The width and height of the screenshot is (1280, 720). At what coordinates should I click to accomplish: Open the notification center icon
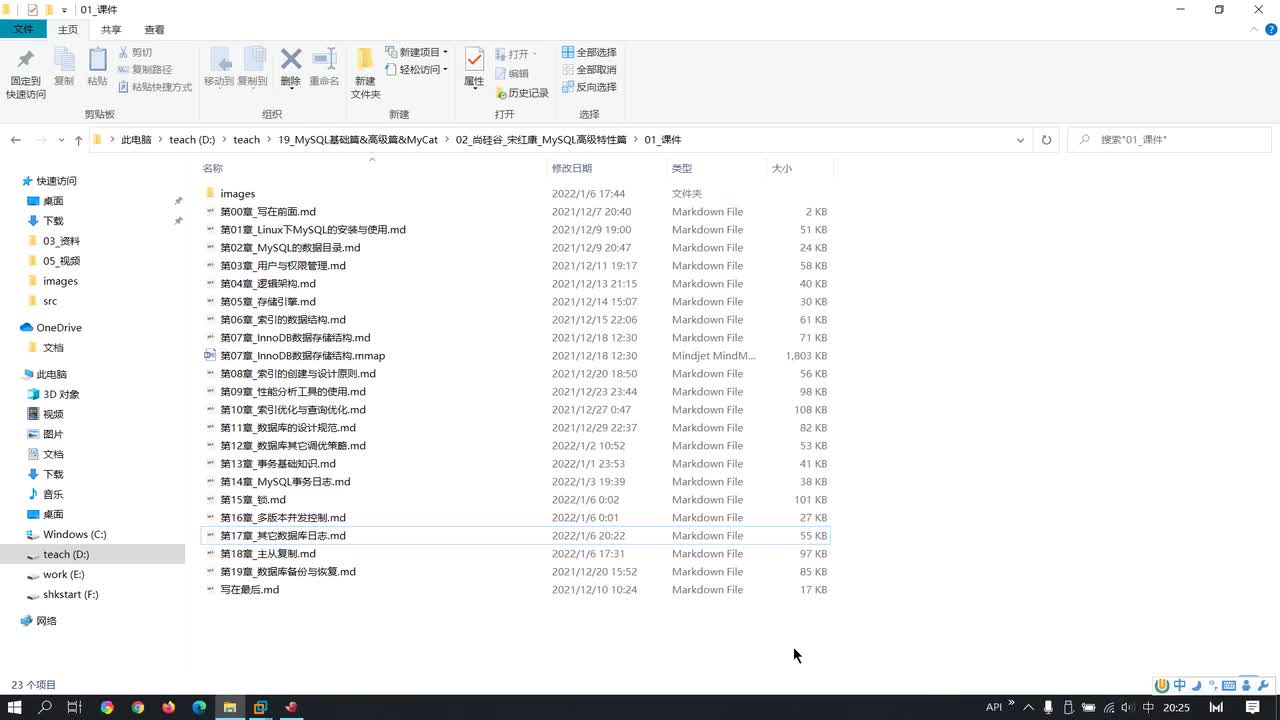click(x=1252, y=707)
